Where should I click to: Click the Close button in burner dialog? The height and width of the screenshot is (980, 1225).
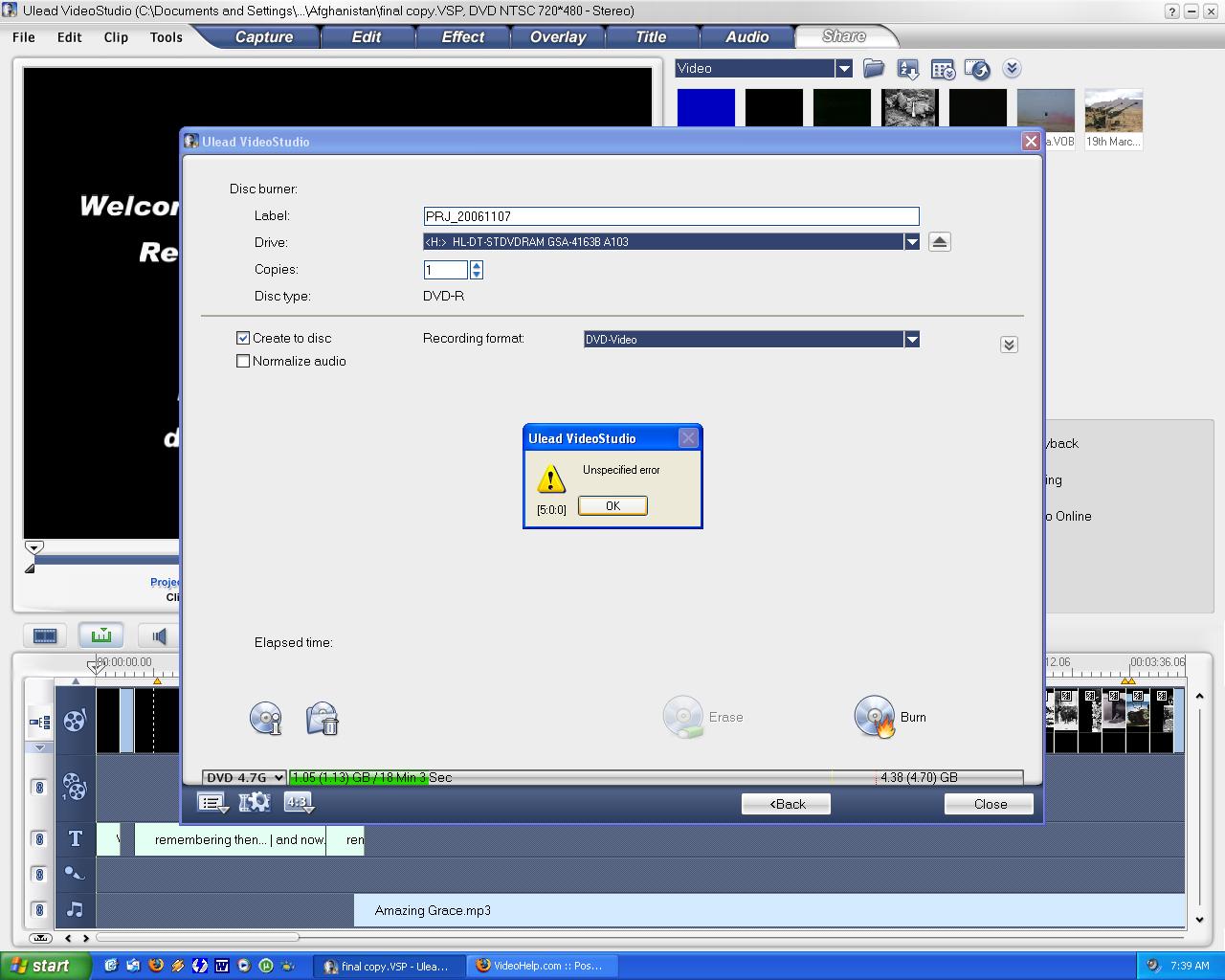pyautogui.click(x=990, y=804)
